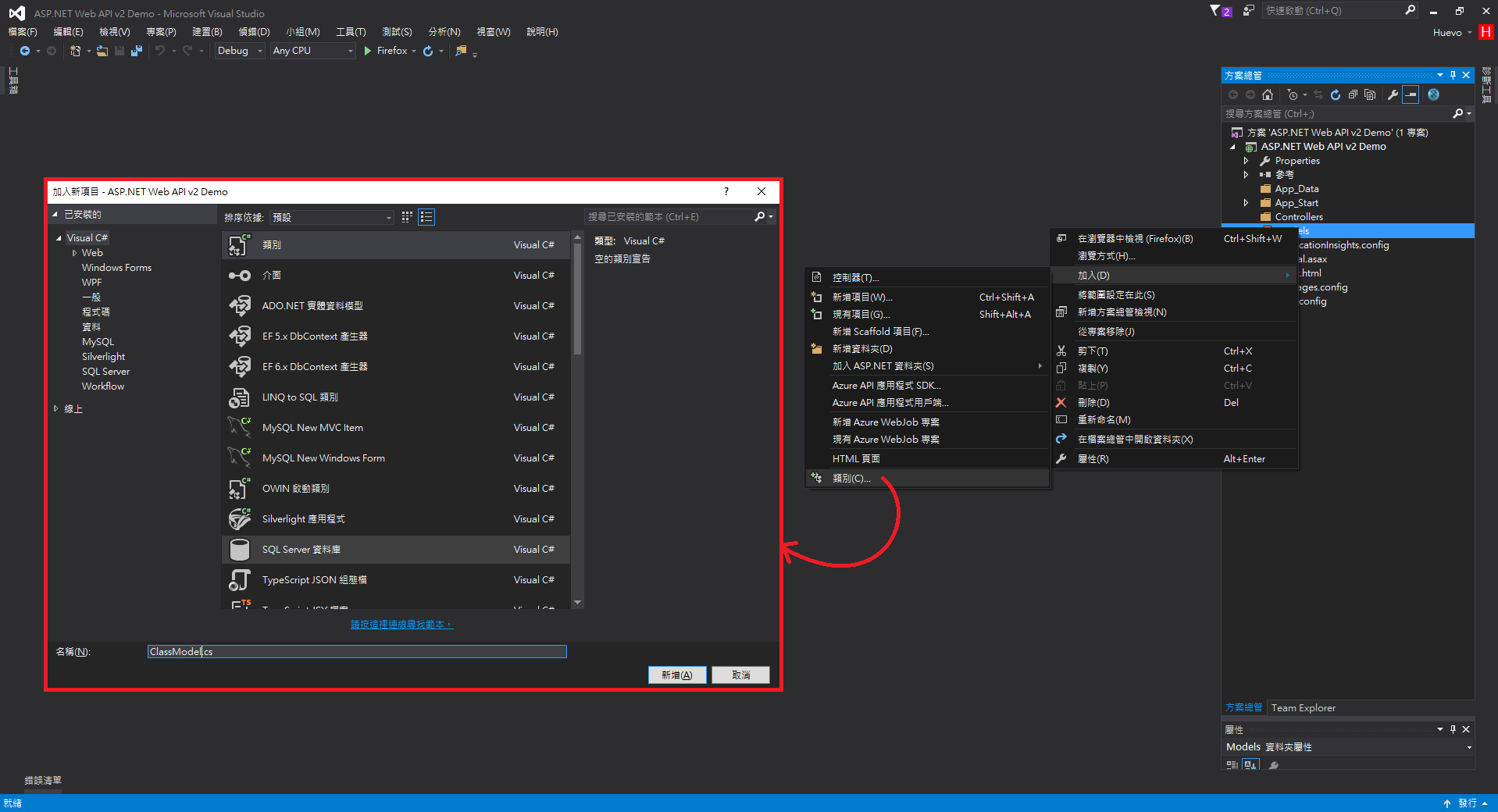Viewport: 1498px width, 812px height.
Task: Click the 新增(A) Add button in dialog
Action: click(677, 675)
